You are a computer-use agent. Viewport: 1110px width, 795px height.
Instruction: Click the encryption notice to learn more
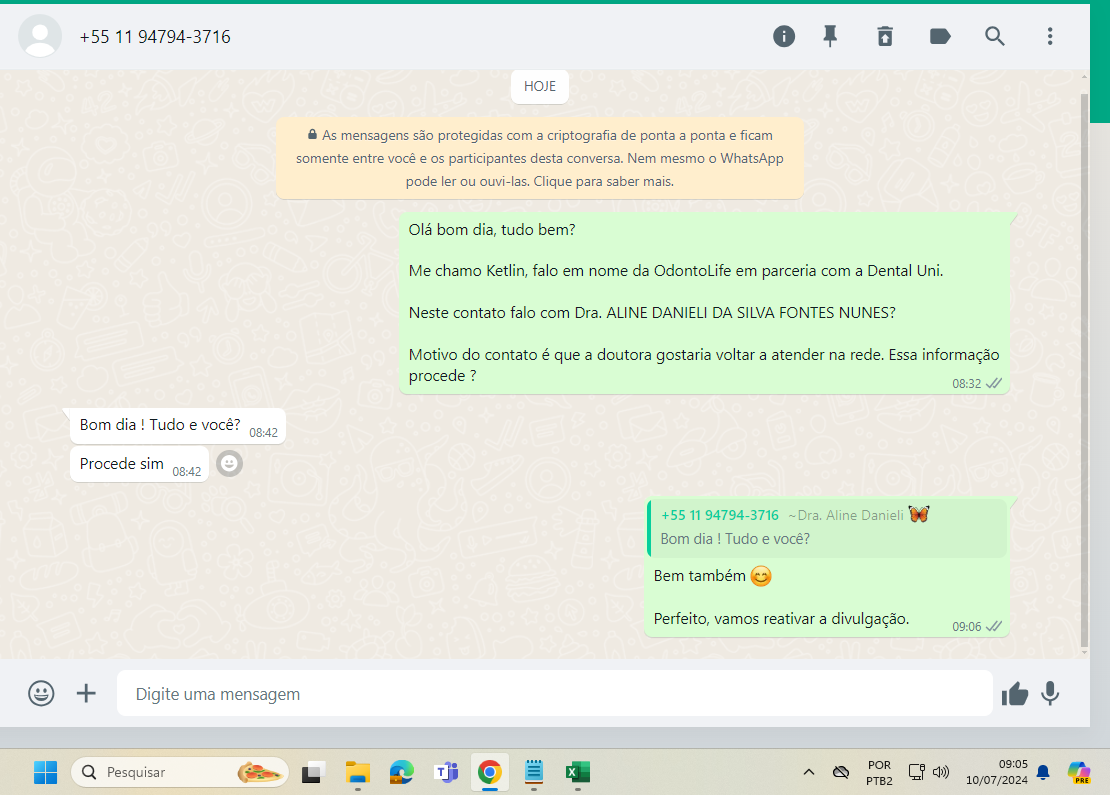click(539, 159)
